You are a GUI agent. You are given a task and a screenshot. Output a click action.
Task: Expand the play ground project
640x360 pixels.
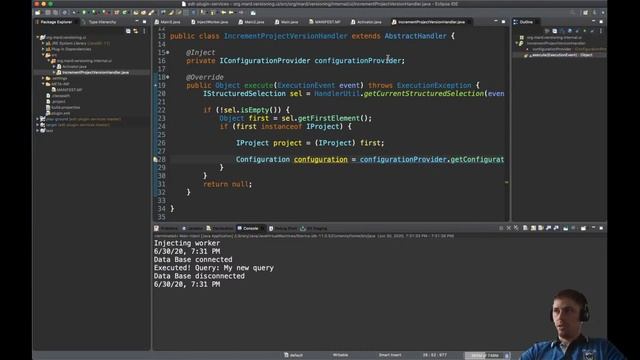pyautogui.click(x=38, y=119)
